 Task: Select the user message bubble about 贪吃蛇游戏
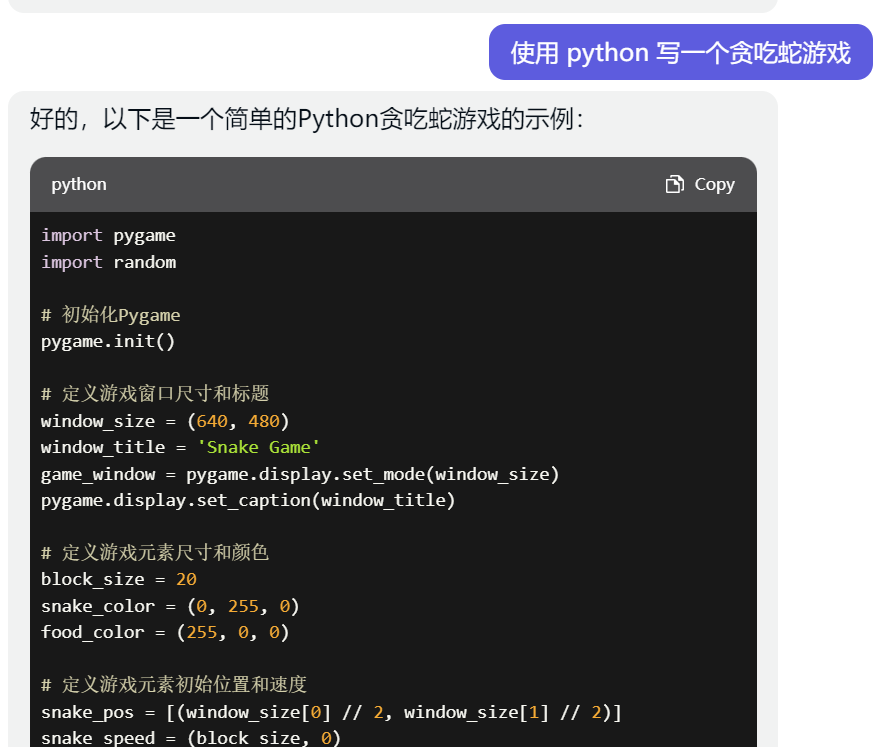[680, 52]
